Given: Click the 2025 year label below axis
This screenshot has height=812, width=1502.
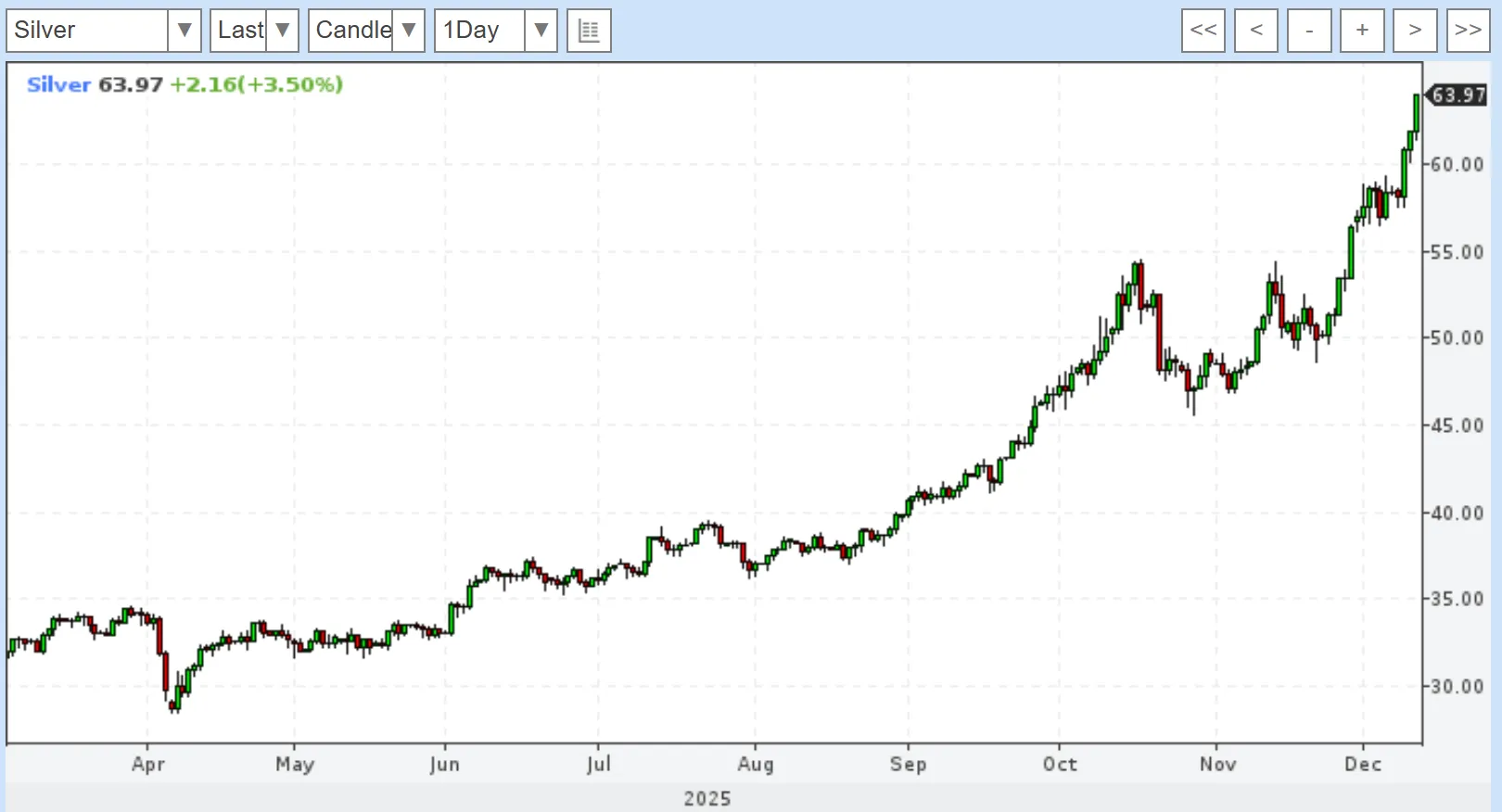Looking at the screenshot, I should (707, 798).
